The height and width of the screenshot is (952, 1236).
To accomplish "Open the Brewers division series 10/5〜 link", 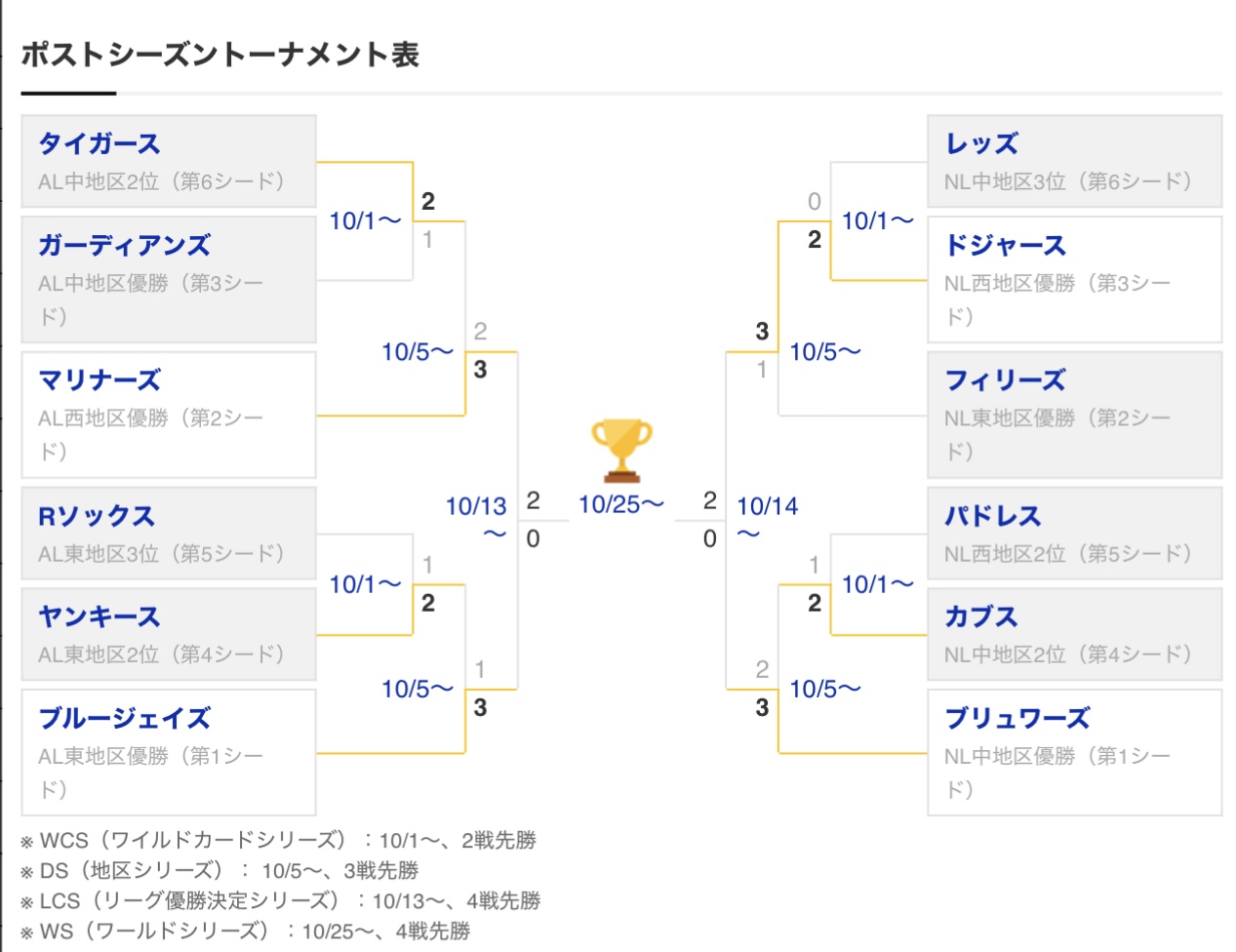I will tap(825, 690).
